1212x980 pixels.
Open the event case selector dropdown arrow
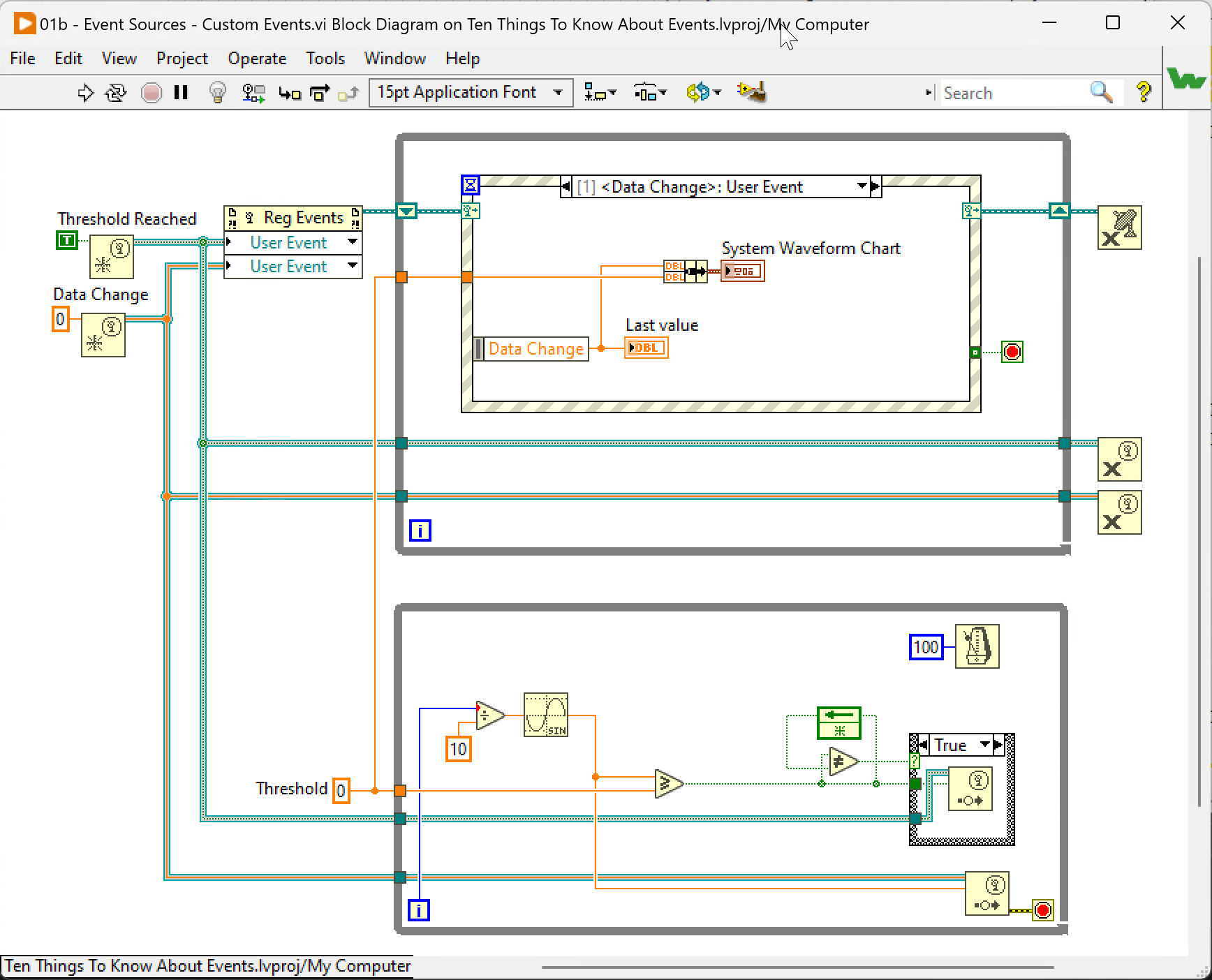pos(862,186)
